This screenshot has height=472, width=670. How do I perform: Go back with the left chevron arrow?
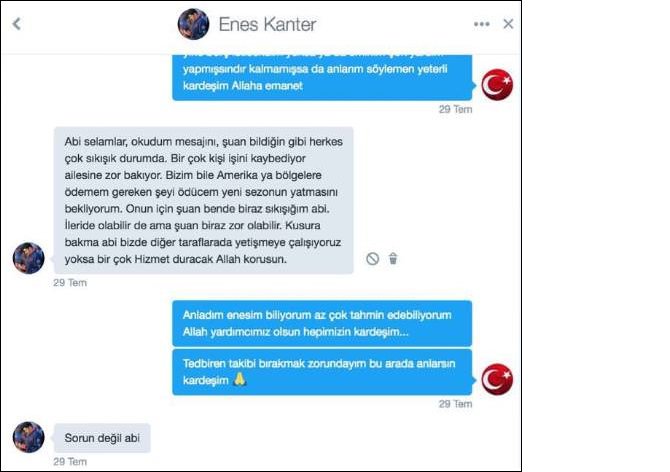(x=17, y=24)
